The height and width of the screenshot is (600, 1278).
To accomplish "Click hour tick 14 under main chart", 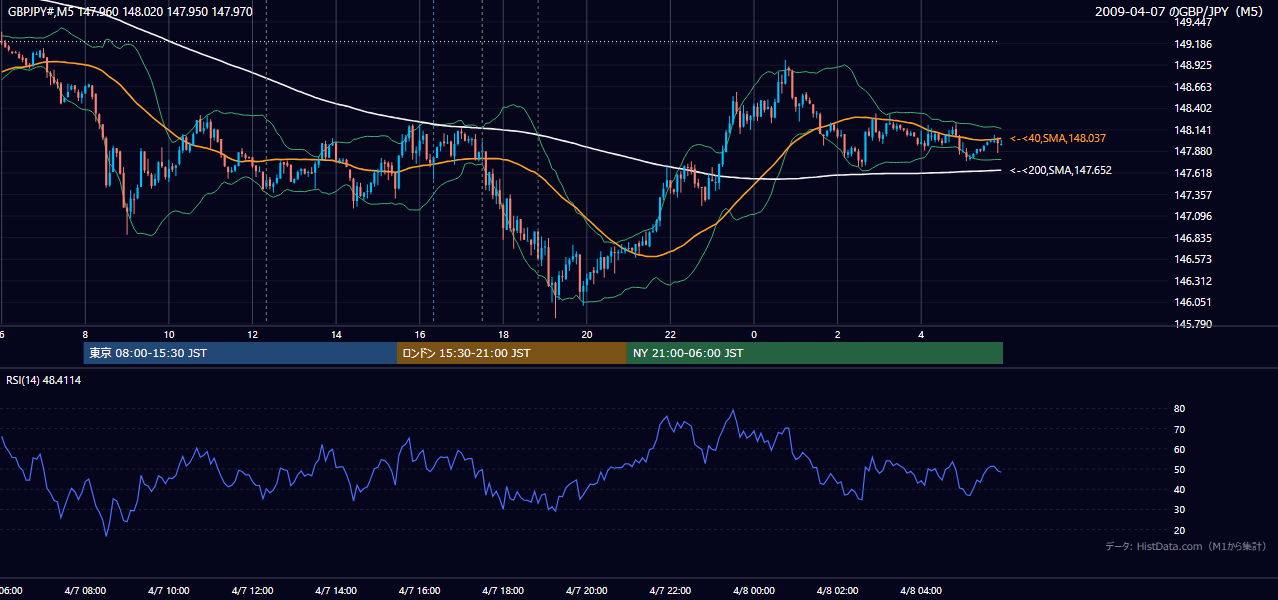I will click(x=337, y=334).
